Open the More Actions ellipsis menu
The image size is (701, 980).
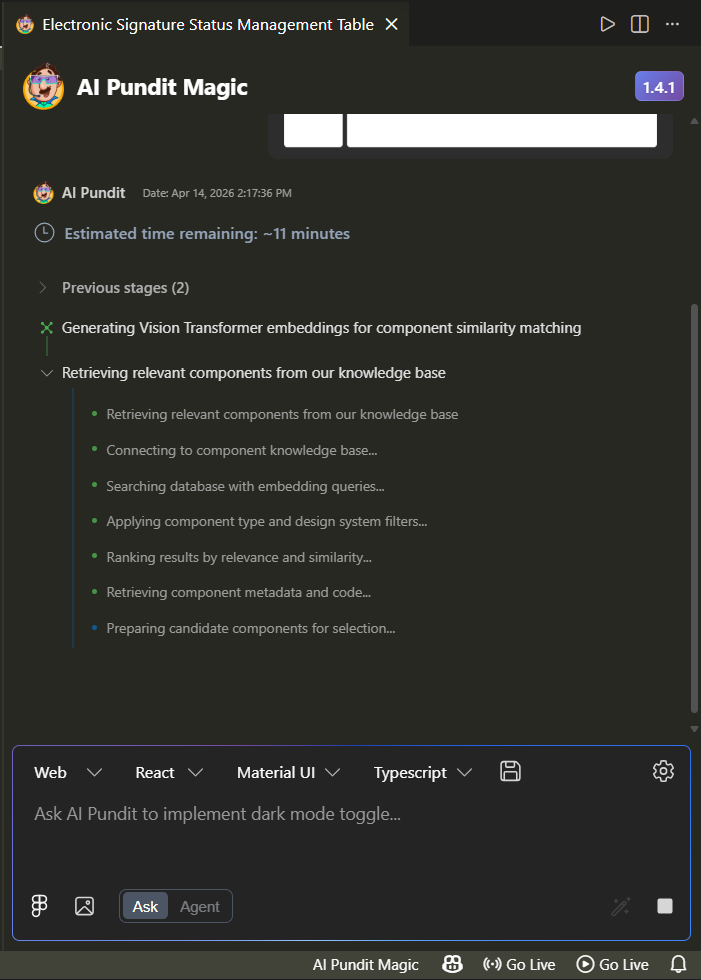click(672, 24)
